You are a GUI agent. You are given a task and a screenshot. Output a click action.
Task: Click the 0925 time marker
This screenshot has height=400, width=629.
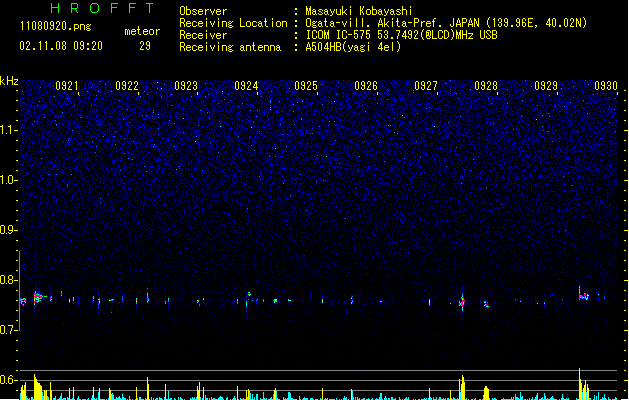tap(306, 86)
